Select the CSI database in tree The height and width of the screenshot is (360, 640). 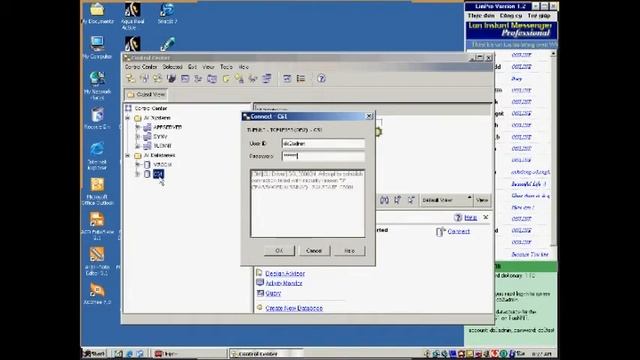(158, 174)
